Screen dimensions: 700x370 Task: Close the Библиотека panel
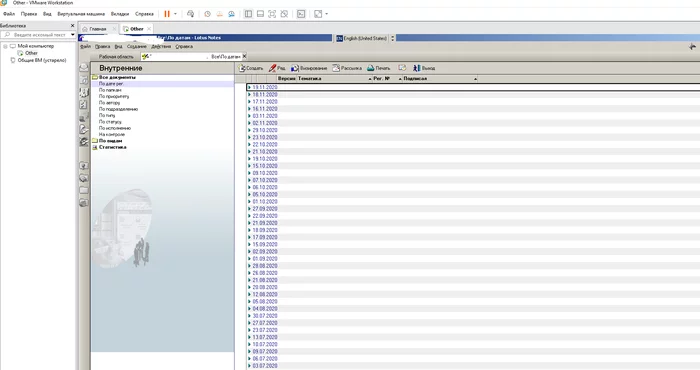click(72, 25)
